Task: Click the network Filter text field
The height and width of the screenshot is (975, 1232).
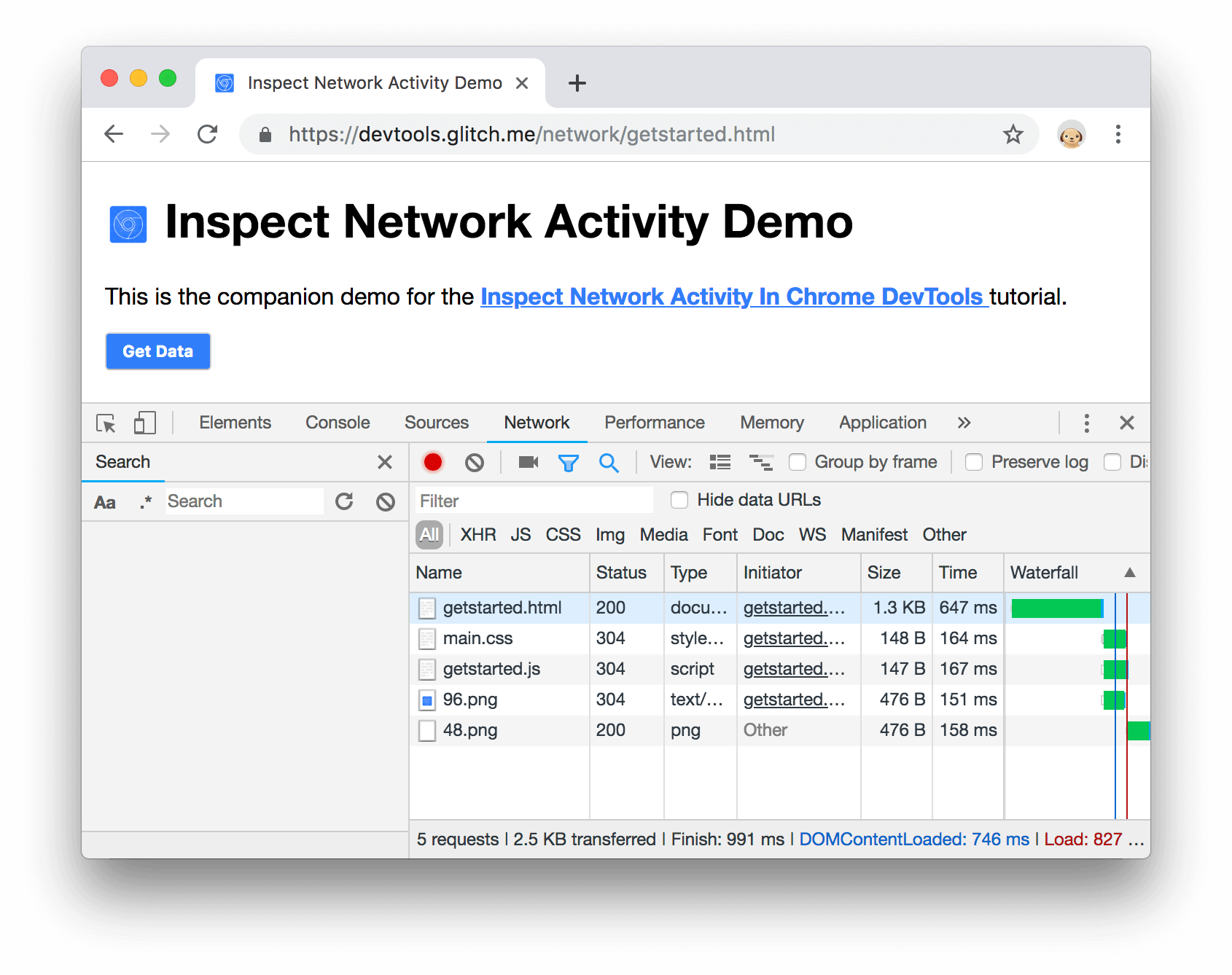Action: click(534, 501)
